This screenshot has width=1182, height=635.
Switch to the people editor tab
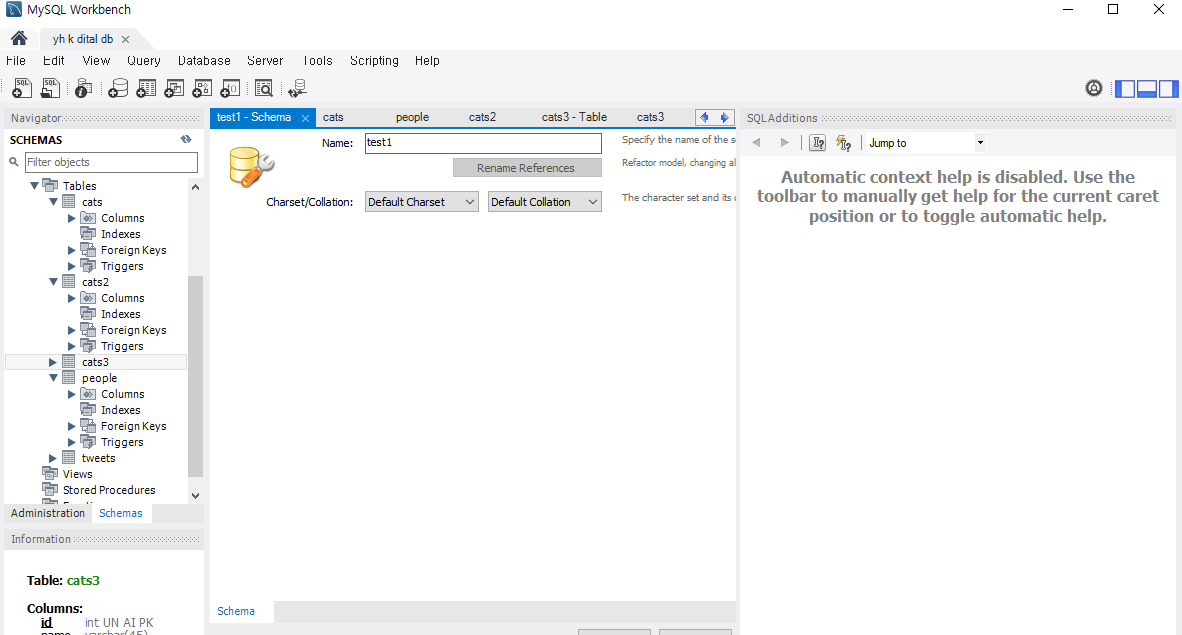pyautogui.click(x=412, y=117)
